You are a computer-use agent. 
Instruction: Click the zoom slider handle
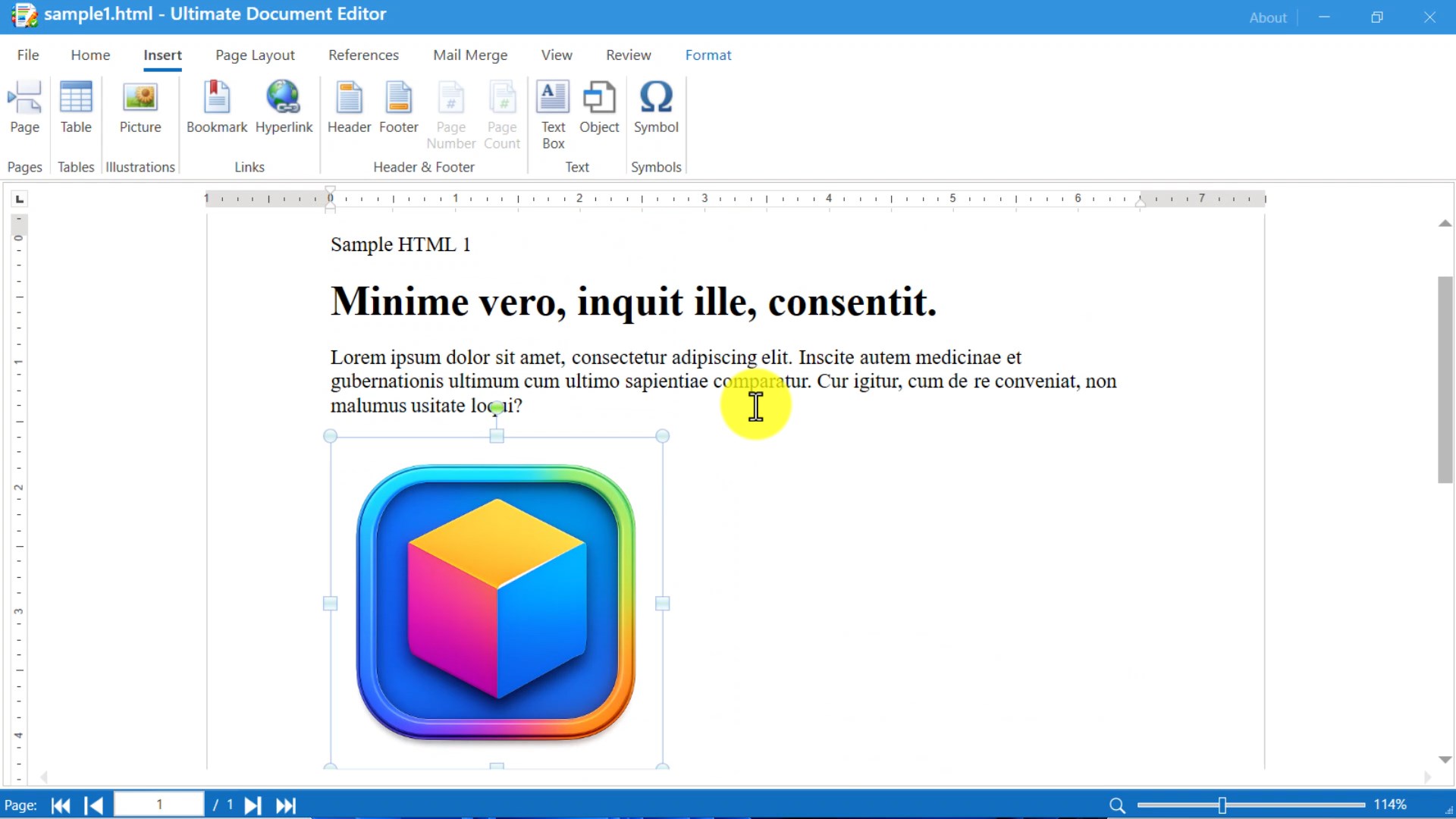coord(1222,805)
